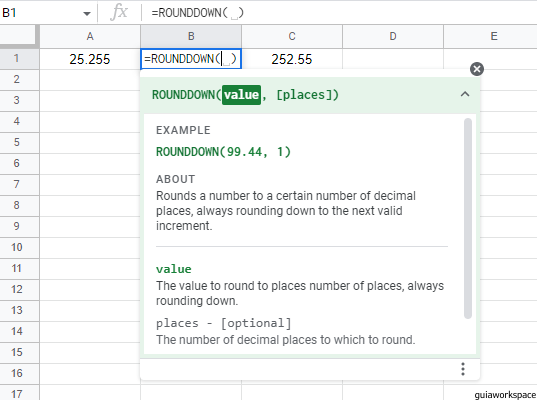Collapse the function help with chevron

tap(465, 94)
